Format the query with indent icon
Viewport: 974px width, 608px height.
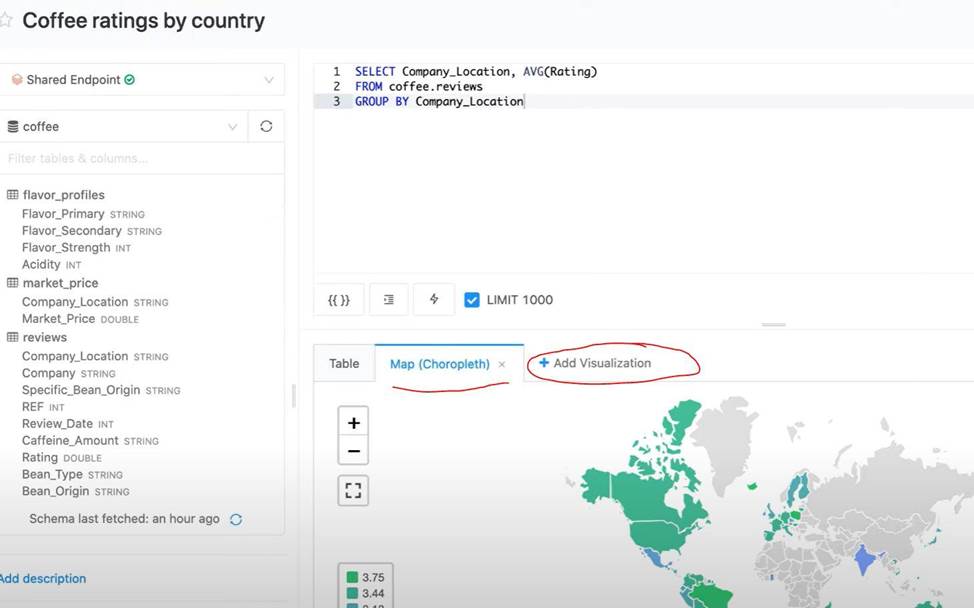pos(388,299)
